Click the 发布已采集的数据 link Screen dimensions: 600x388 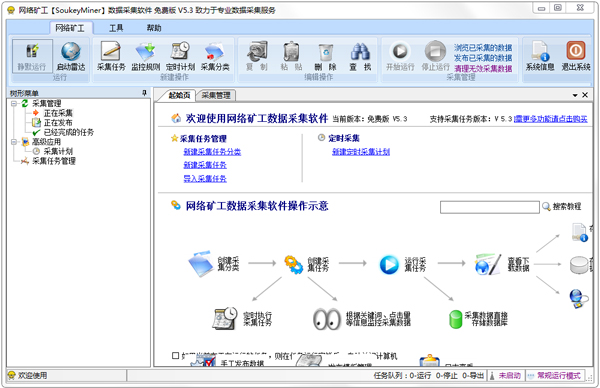pyautogui.click(x=483, y=58)
